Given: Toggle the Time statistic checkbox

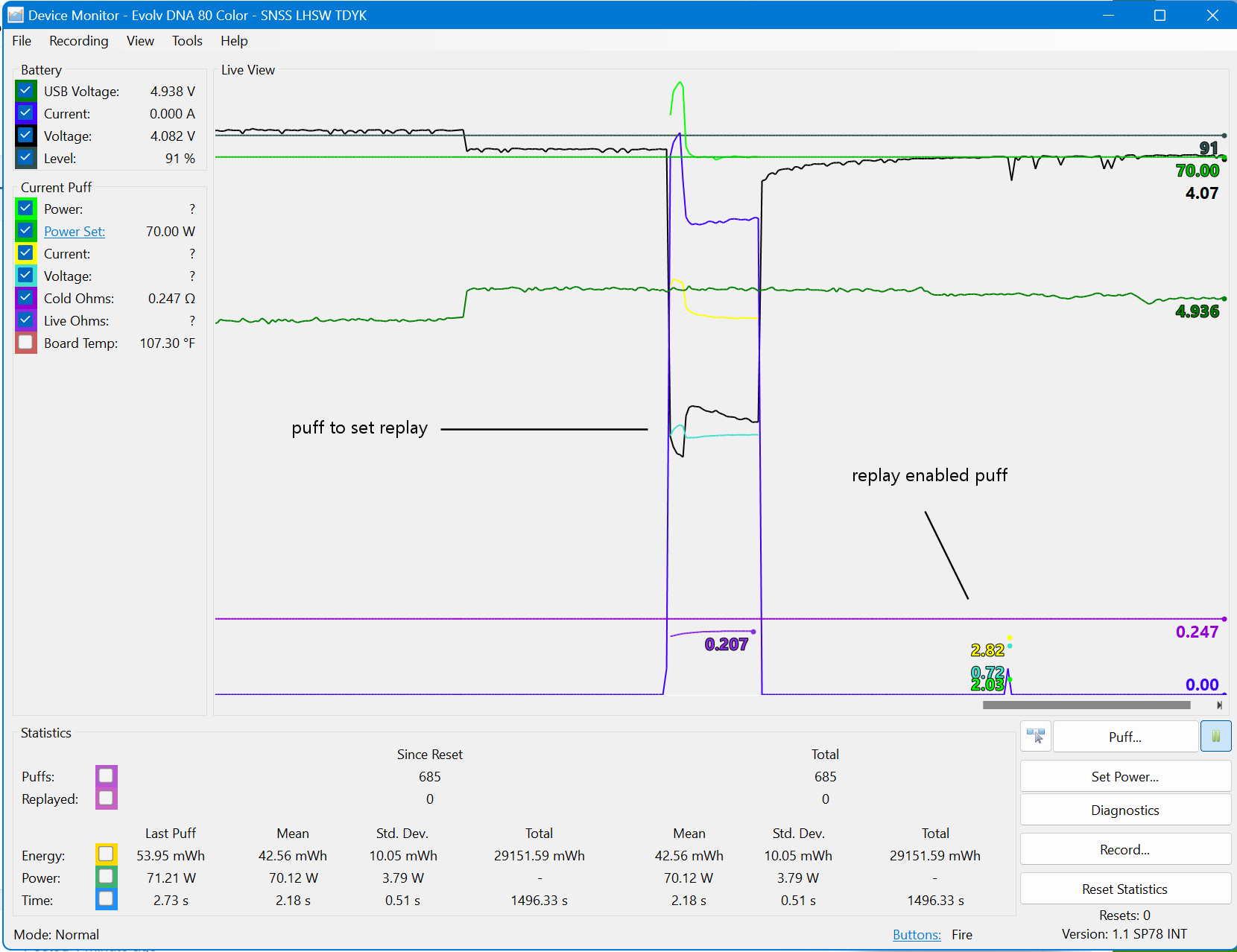Looking at the screenshot, I should pyautogui.click(x=106, y=899).
